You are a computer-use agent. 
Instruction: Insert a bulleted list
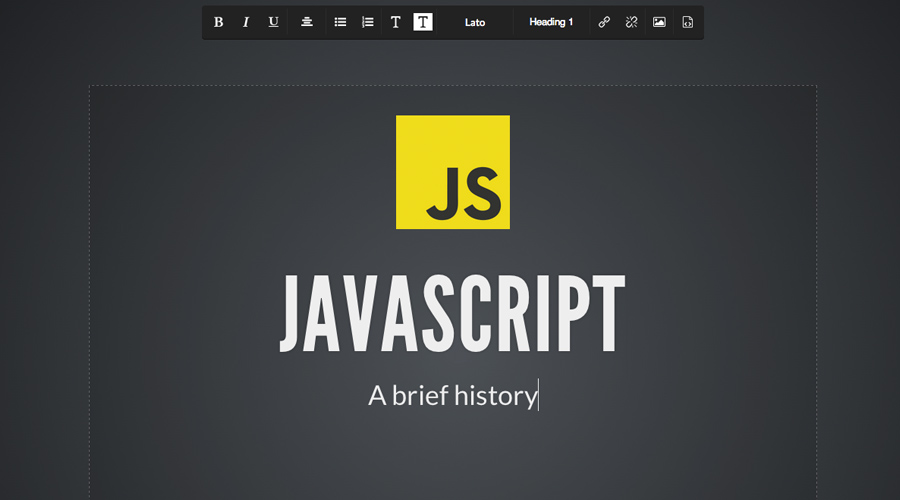pyautogui.click(x=340, y=22)
